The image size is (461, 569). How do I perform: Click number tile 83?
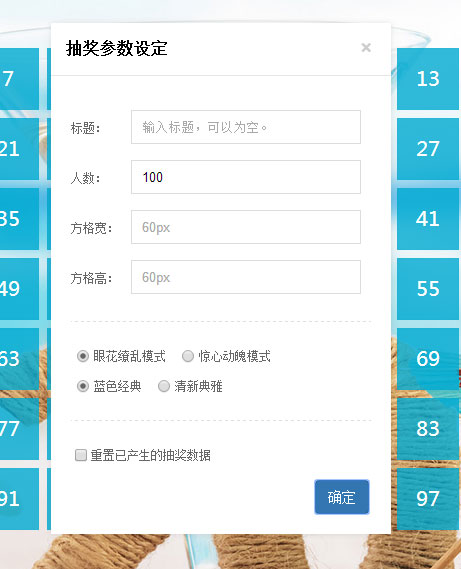(x=428, y=429)
